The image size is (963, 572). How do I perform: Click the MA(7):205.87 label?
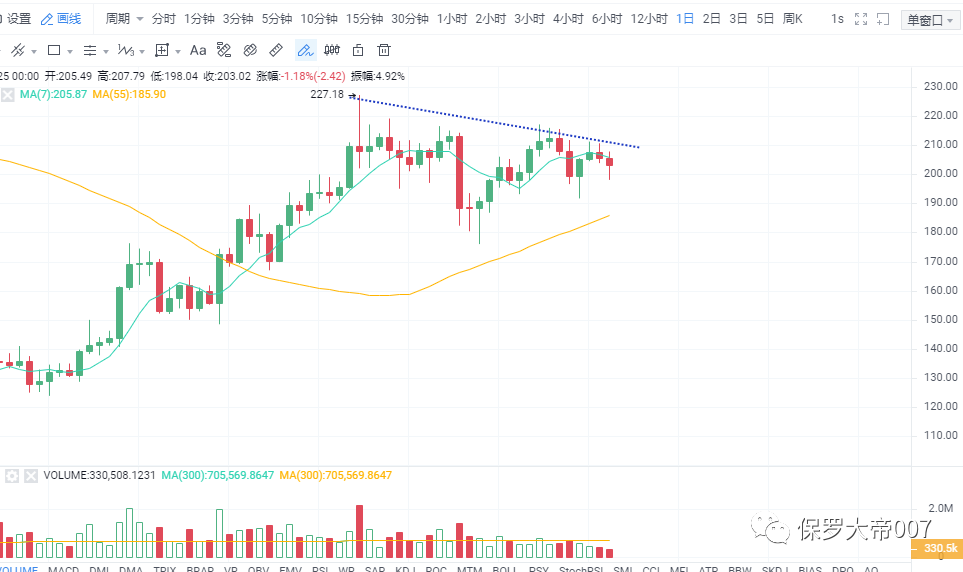[53, 95]
